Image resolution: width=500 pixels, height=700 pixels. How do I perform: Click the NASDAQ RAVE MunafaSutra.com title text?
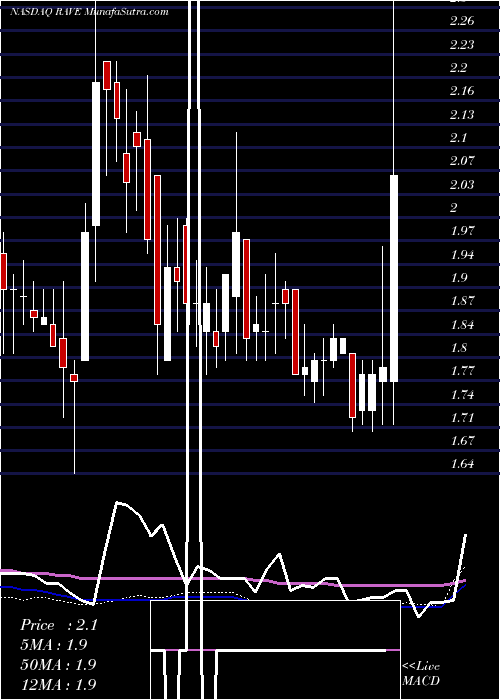pos(89,12)
